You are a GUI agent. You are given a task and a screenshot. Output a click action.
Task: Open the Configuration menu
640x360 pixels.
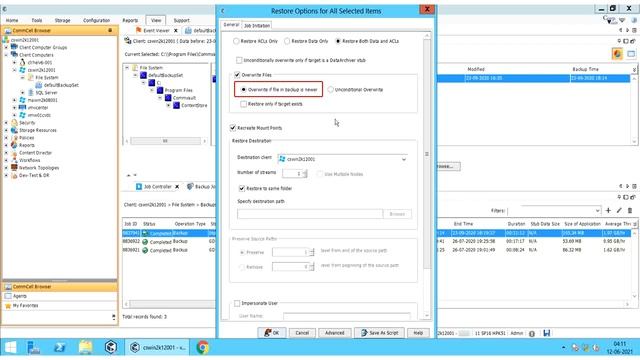(96, 20)
